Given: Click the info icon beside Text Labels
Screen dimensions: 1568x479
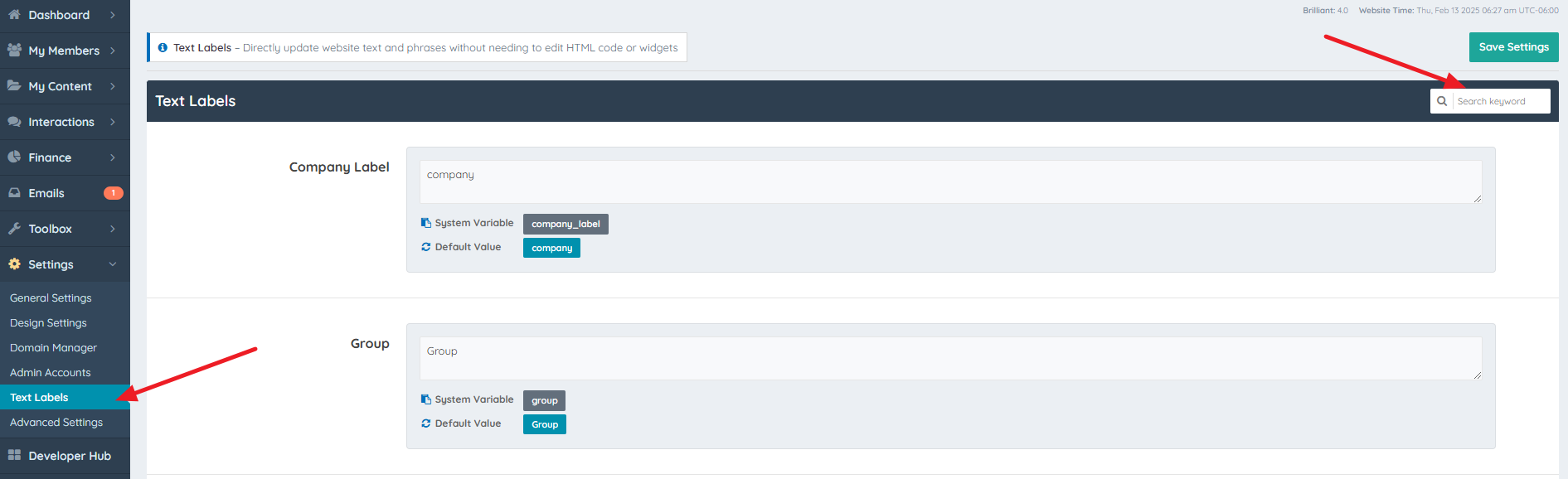Looking at the screenshot, I should pyautogui.click(x=163, y=47).
